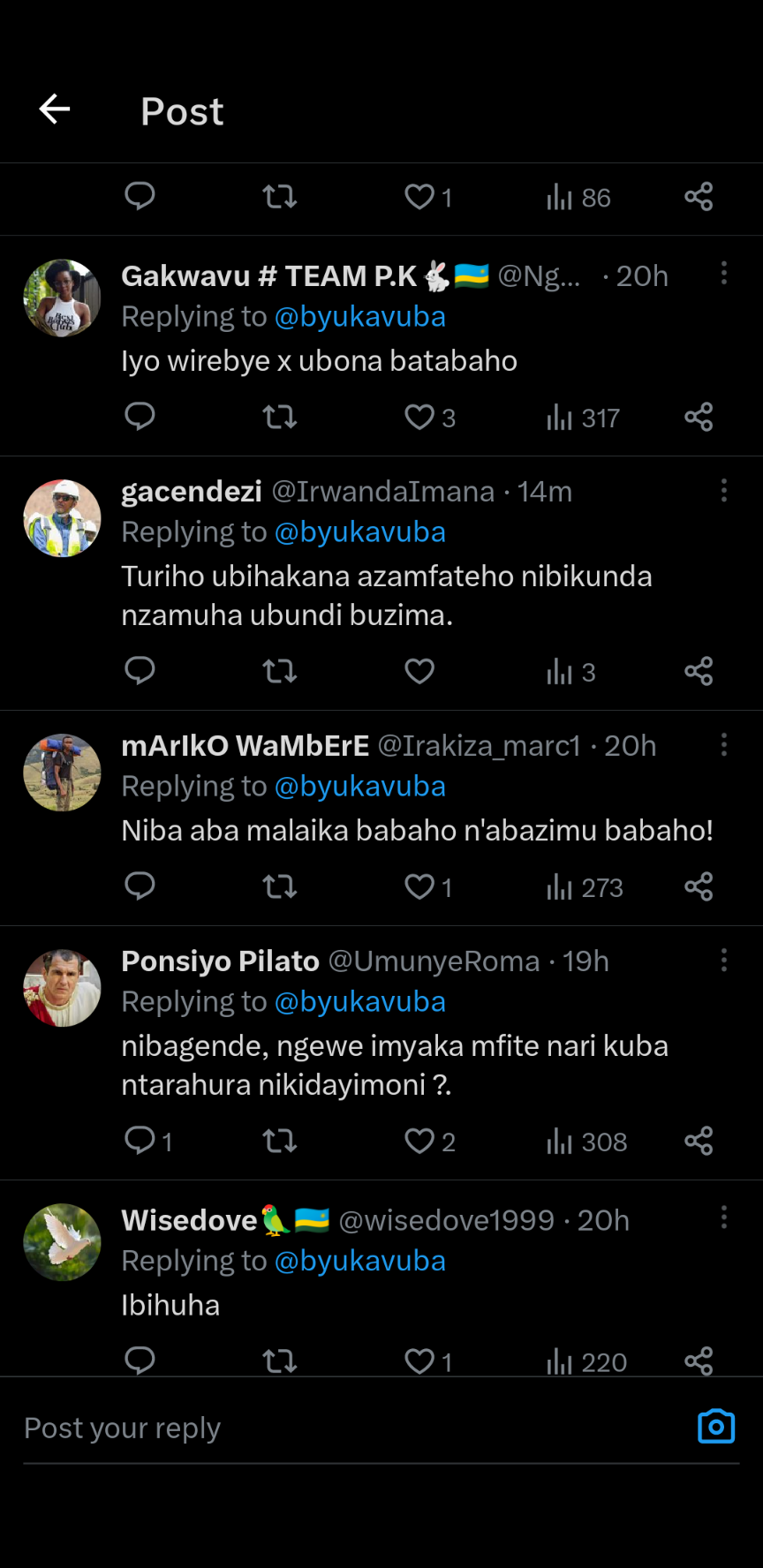
Task: Share mArIkO WaMbErE's reply
Action: 699,886
